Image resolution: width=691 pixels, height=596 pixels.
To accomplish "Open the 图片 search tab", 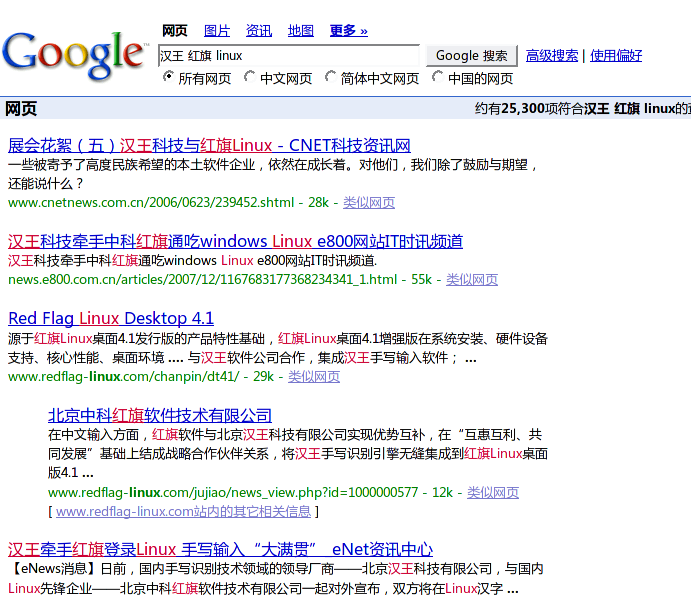I will point(217,31).
